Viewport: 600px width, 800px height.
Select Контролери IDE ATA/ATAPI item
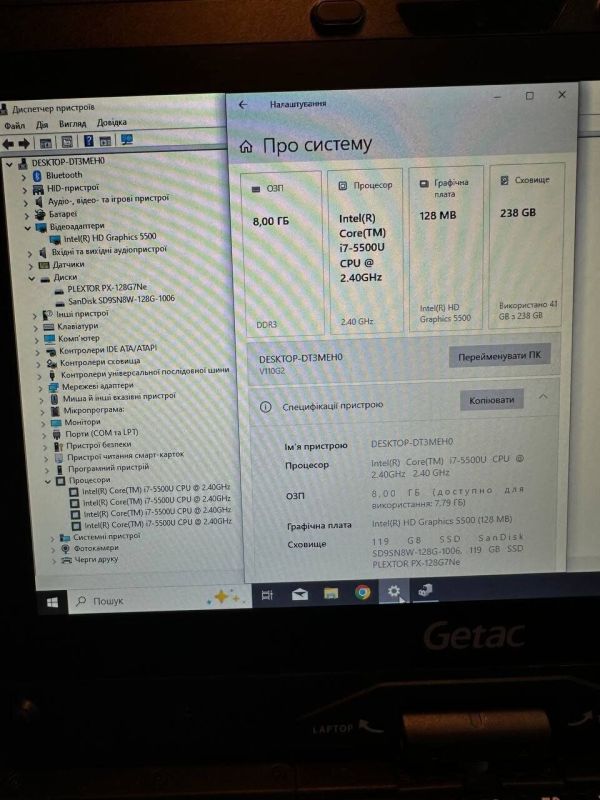pyautogui.click(x=108, y=350)
